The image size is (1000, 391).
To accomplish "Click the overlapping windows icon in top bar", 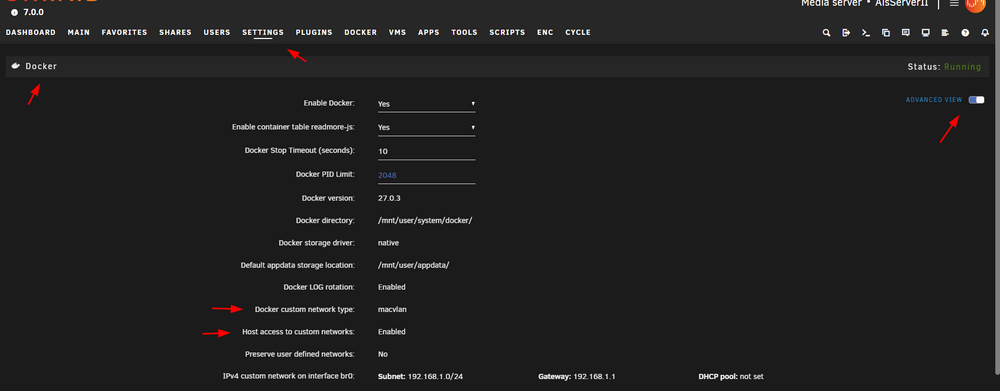I will pyautogui.click(x=886, y=33).
